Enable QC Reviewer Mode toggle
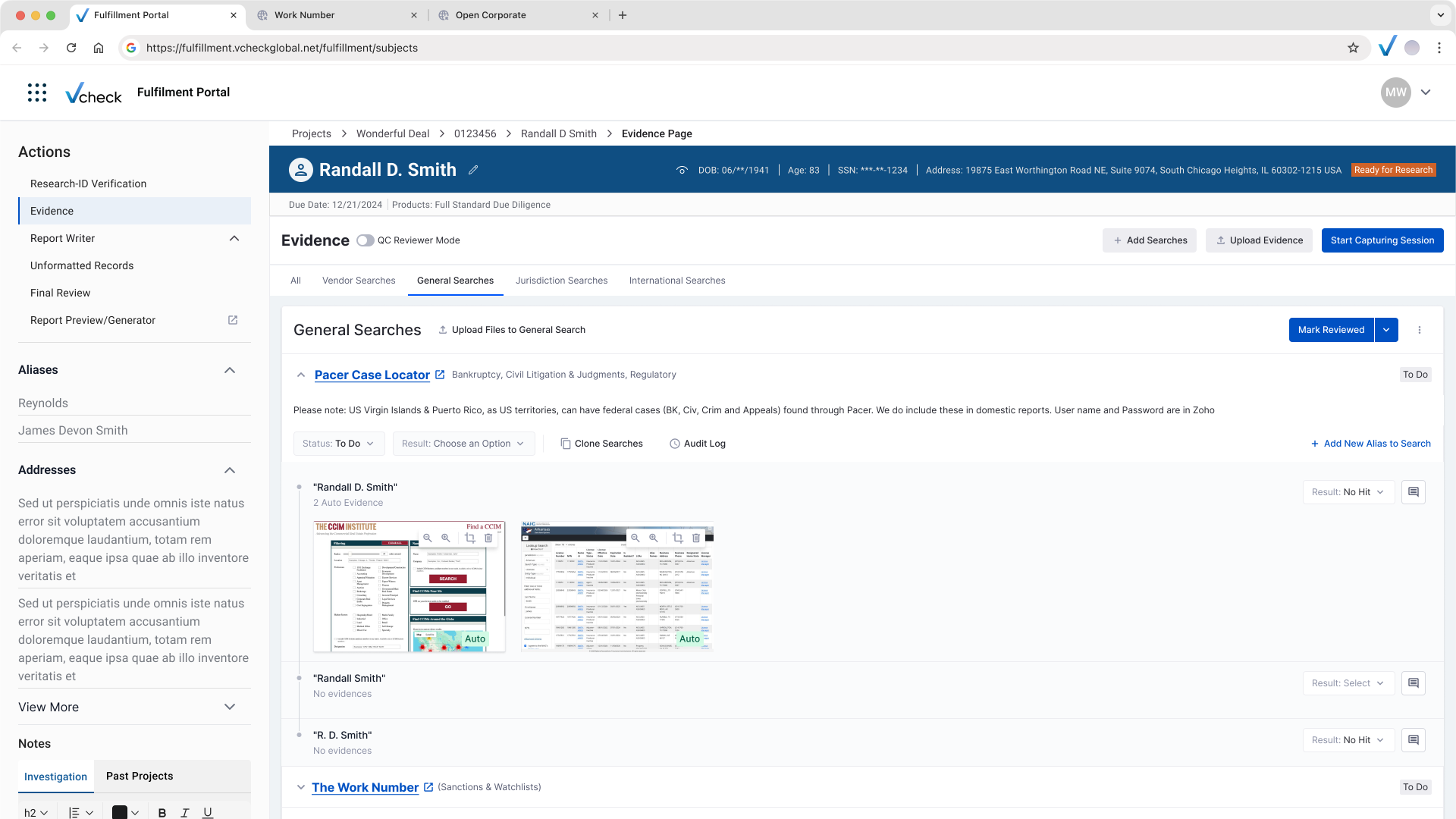The width and height of the screenshot is (1456, 819). pos(366,240)
